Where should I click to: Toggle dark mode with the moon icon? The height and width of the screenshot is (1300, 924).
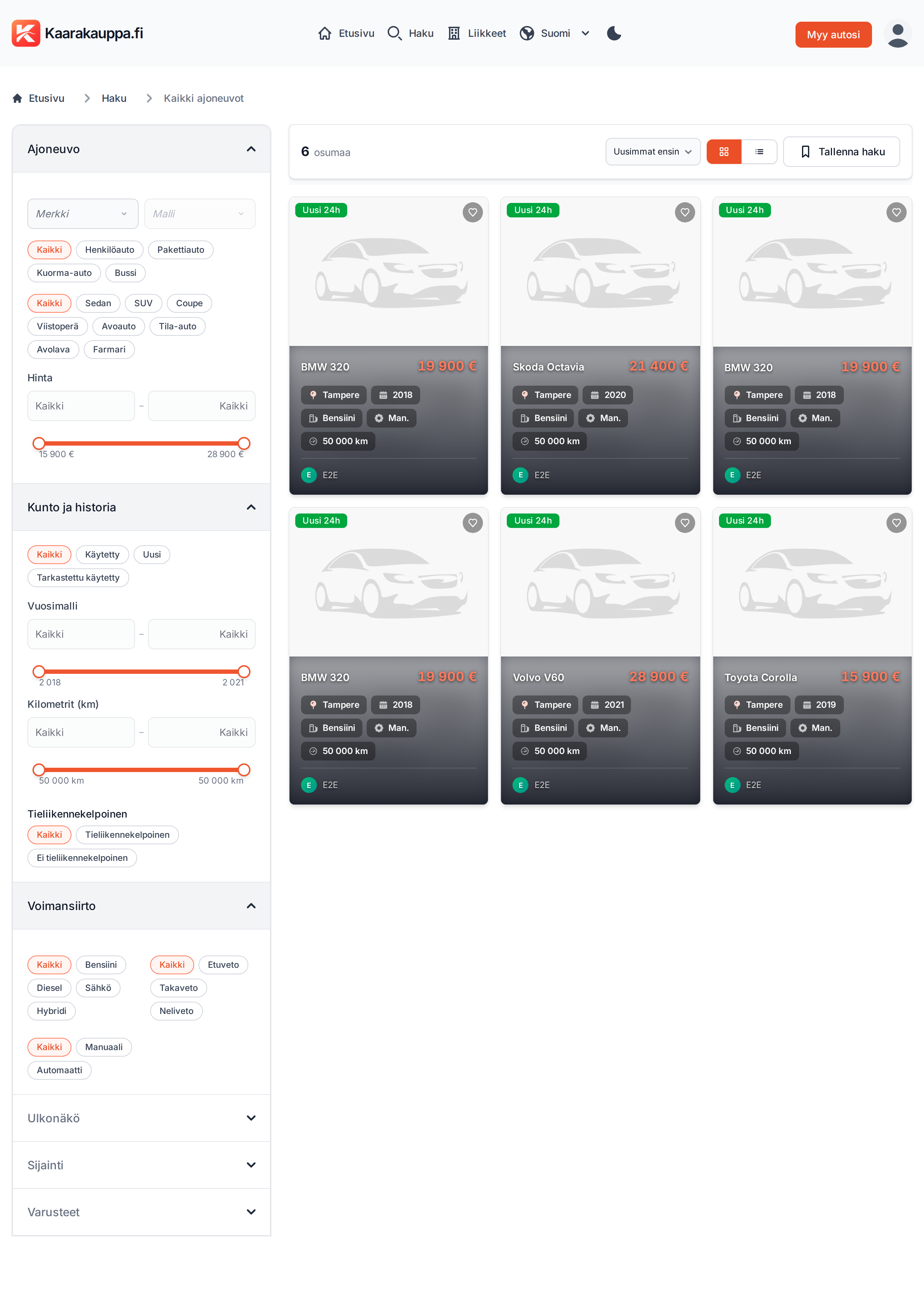(x=614, y=34)
